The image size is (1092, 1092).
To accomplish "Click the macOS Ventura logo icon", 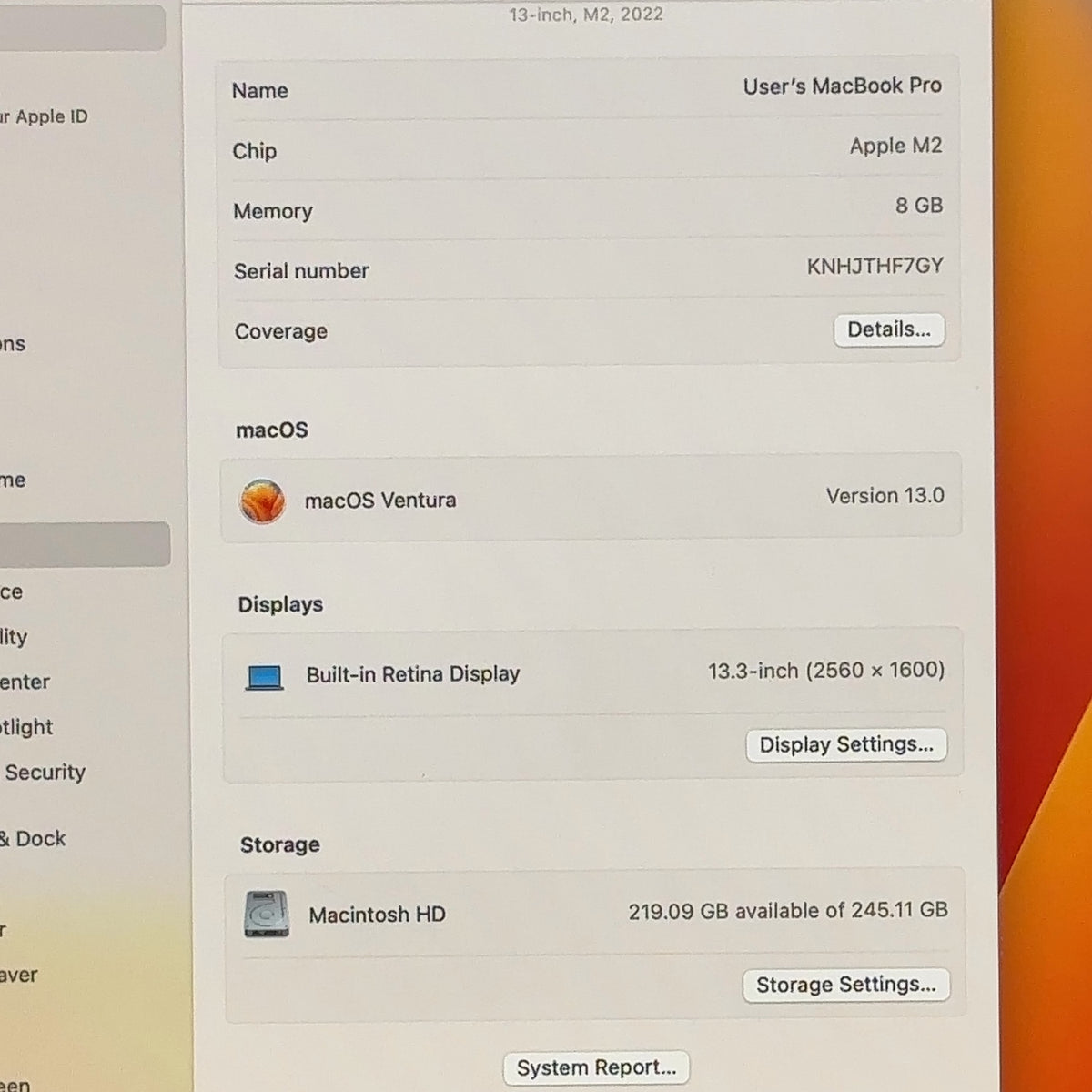I will pyautogui.click(x=262, y=501).
